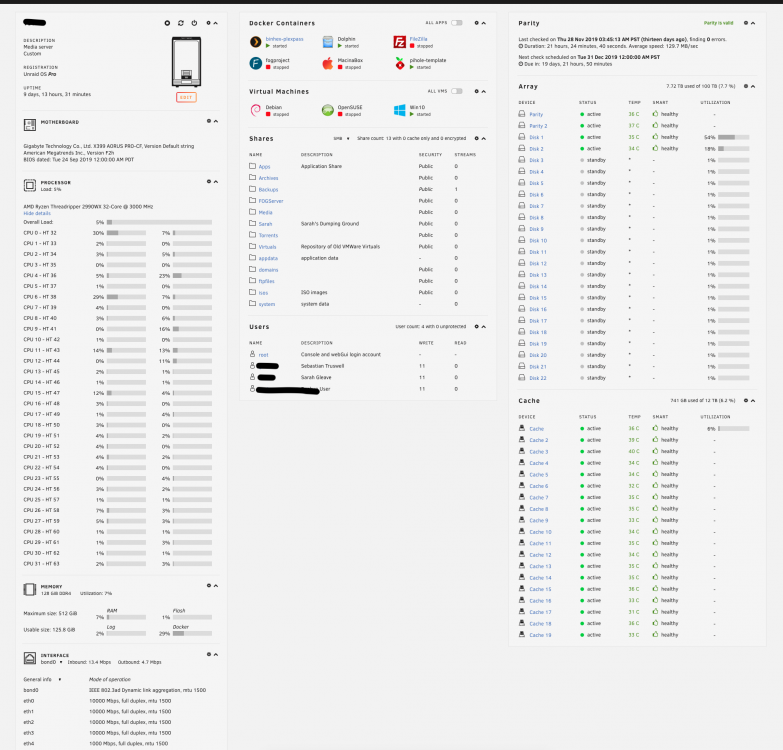783x750 pixels.
Task: Open the Disk 22 device link
Action: pyautogui.click(x=538, y=378)
